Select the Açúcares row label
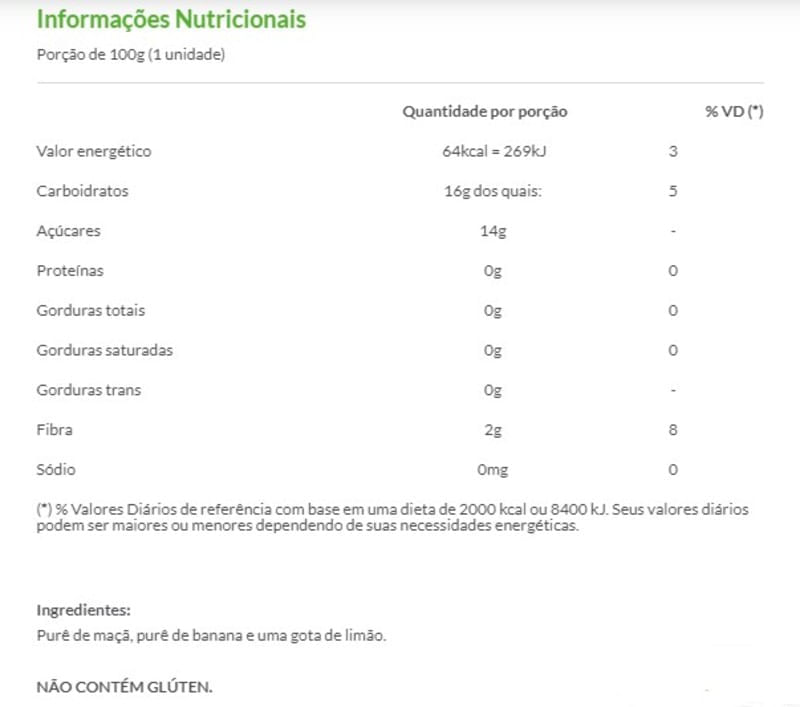This screenshot has width=800, height=707. pos(69,231)
